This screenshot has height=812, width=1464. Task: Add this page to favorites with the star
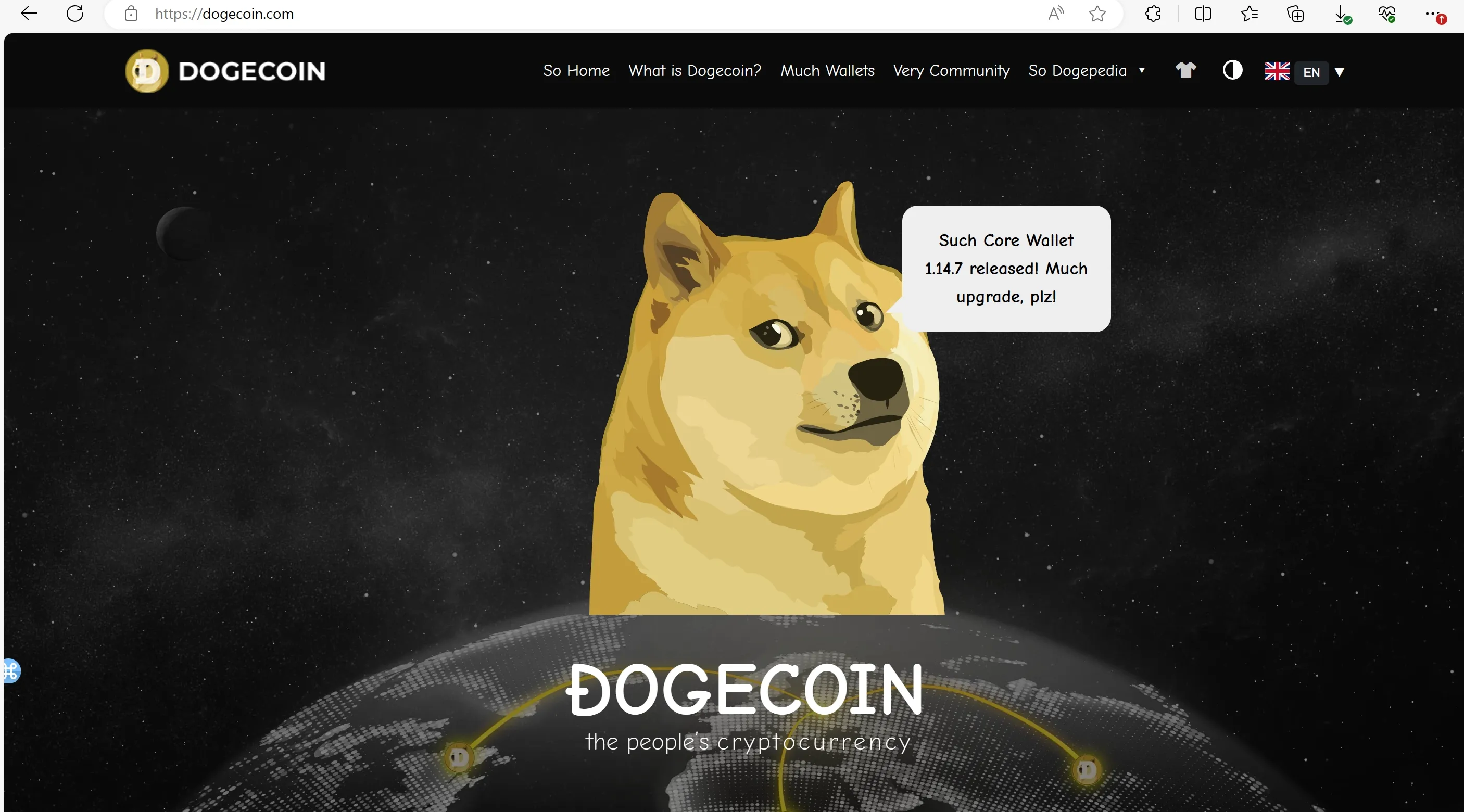(x=1097, y=14)
